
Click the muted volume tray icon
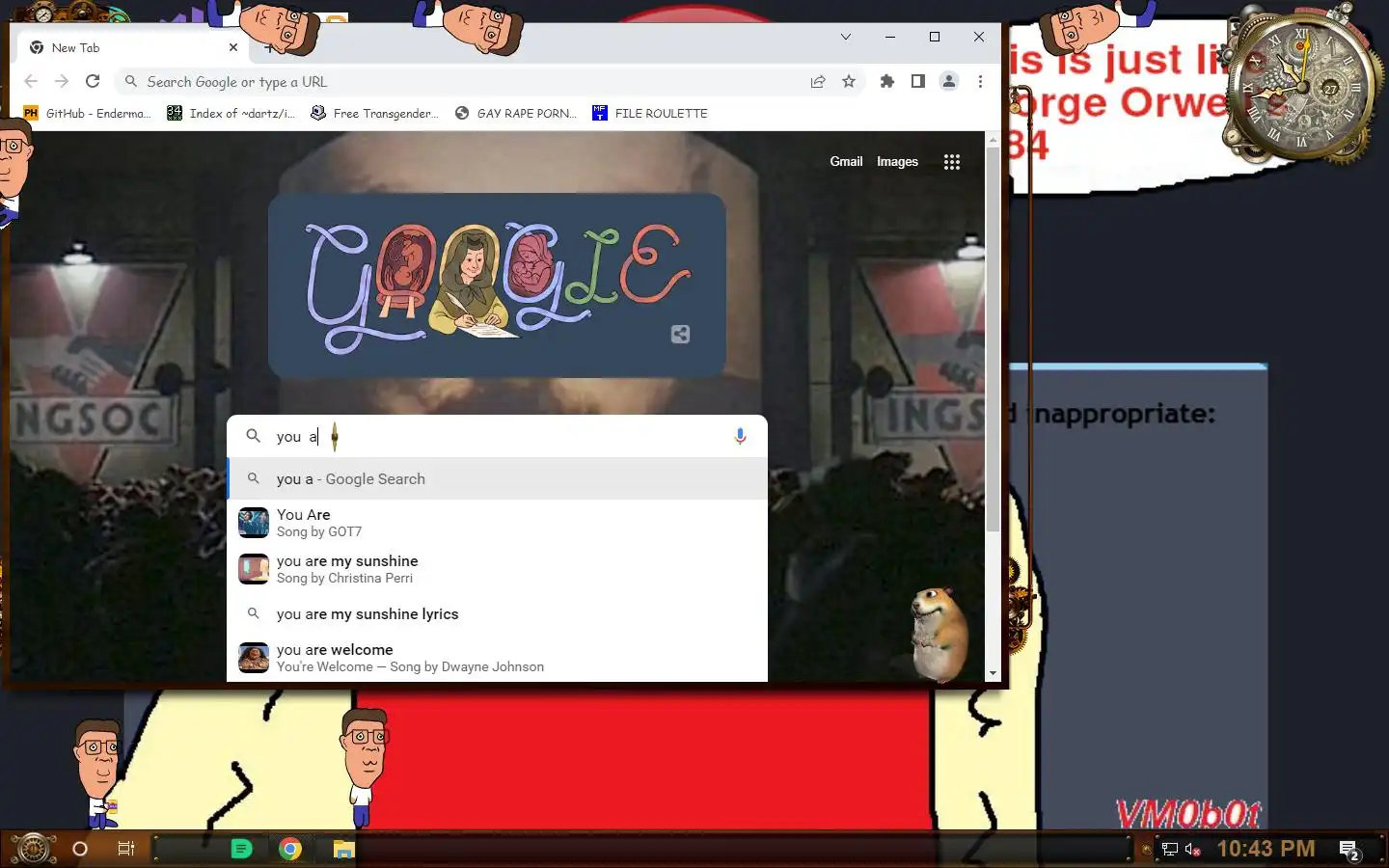(1193, 850)
